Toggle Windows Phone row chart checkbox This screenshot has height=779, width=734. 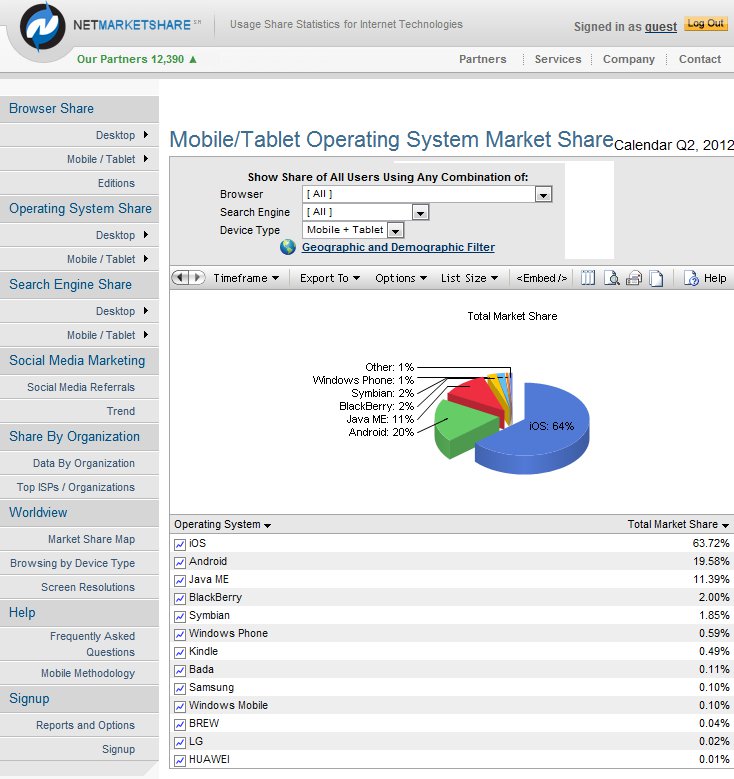pos(180,634)
